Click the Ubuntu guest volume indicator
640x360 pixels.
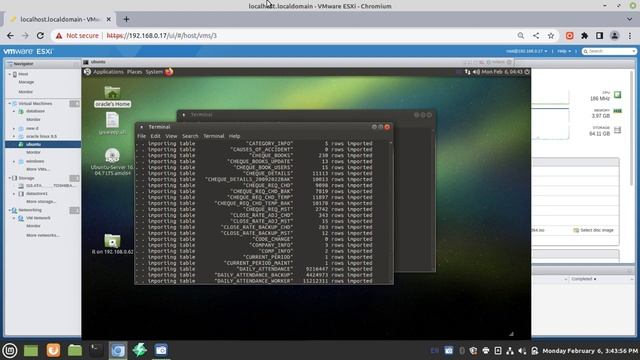point(476,72)
